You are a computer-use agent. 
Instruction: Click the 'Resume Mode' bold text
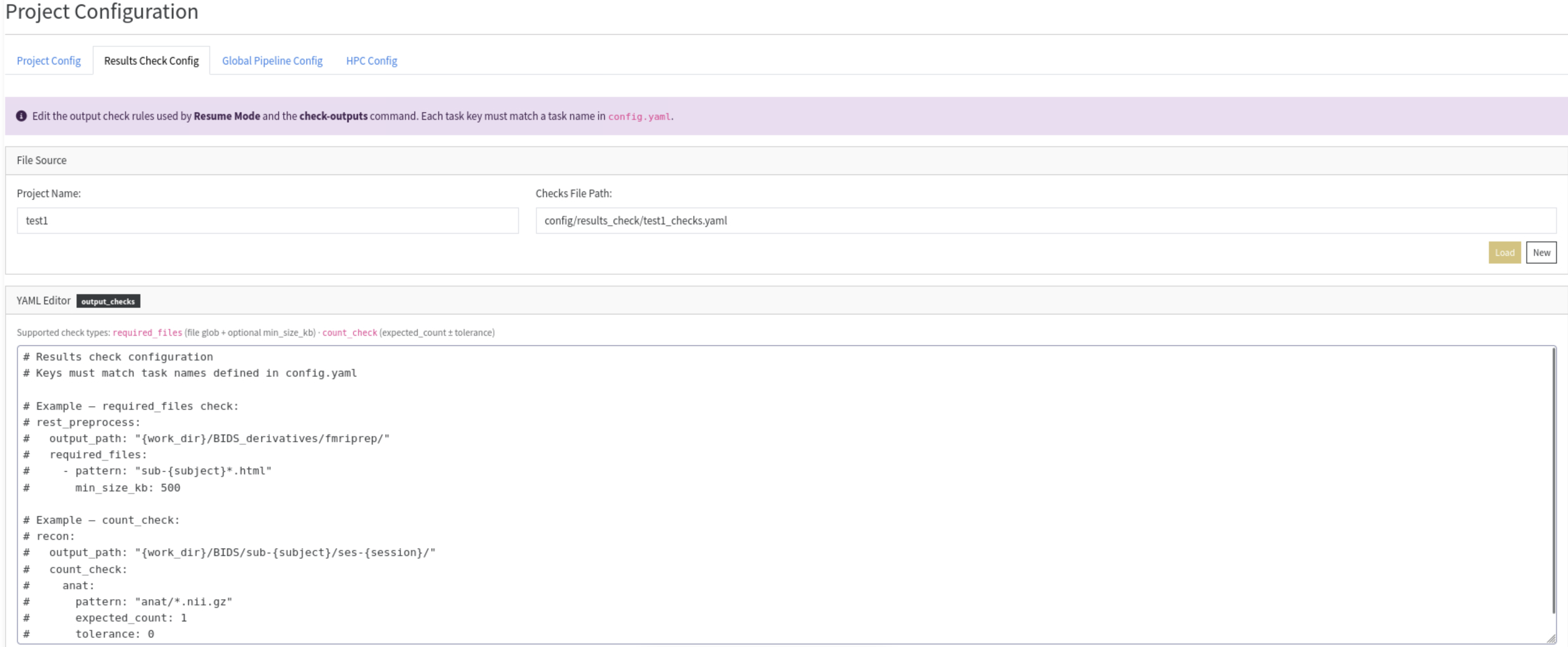[227, 116]
